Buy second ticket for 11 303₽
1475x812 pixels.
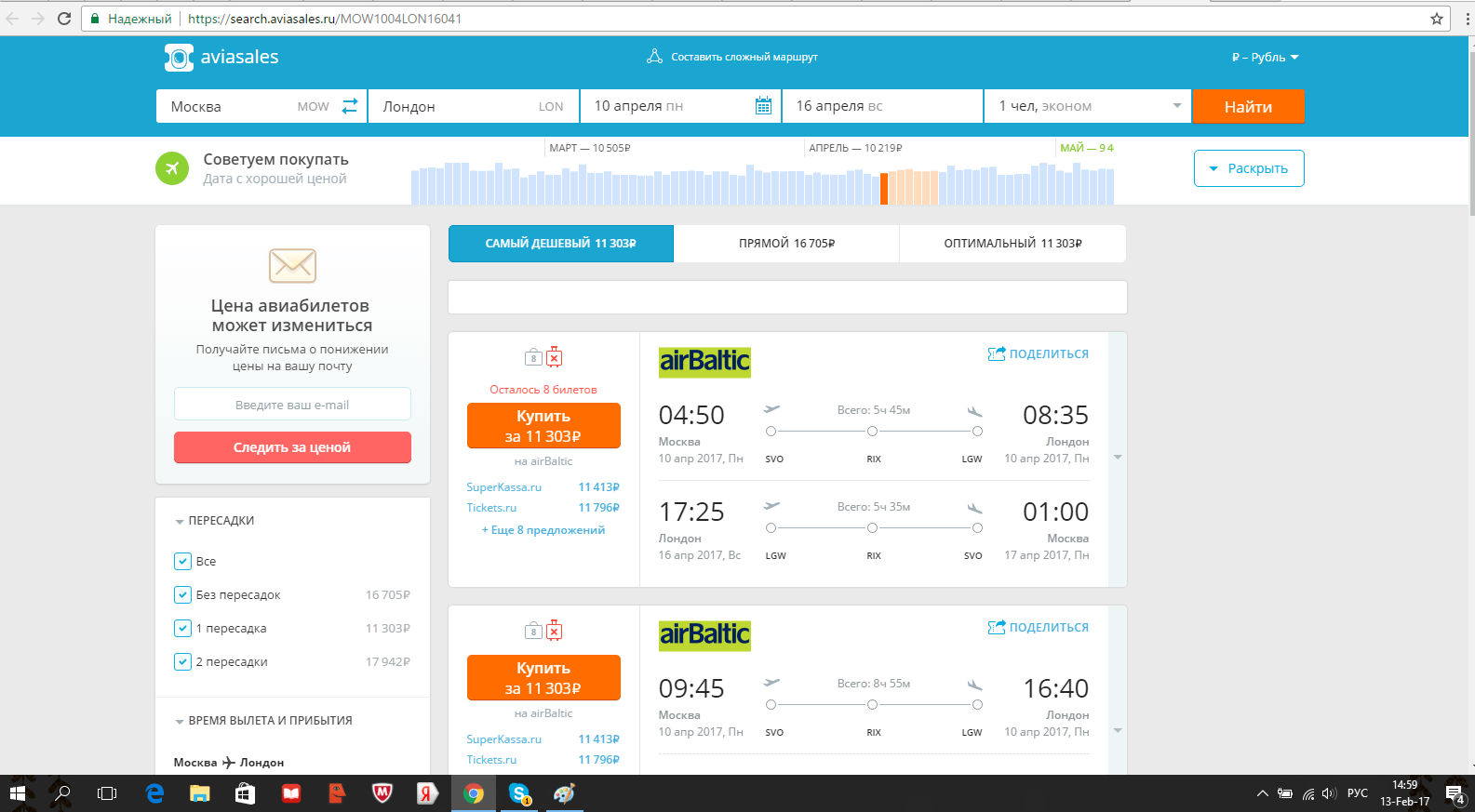543,678
